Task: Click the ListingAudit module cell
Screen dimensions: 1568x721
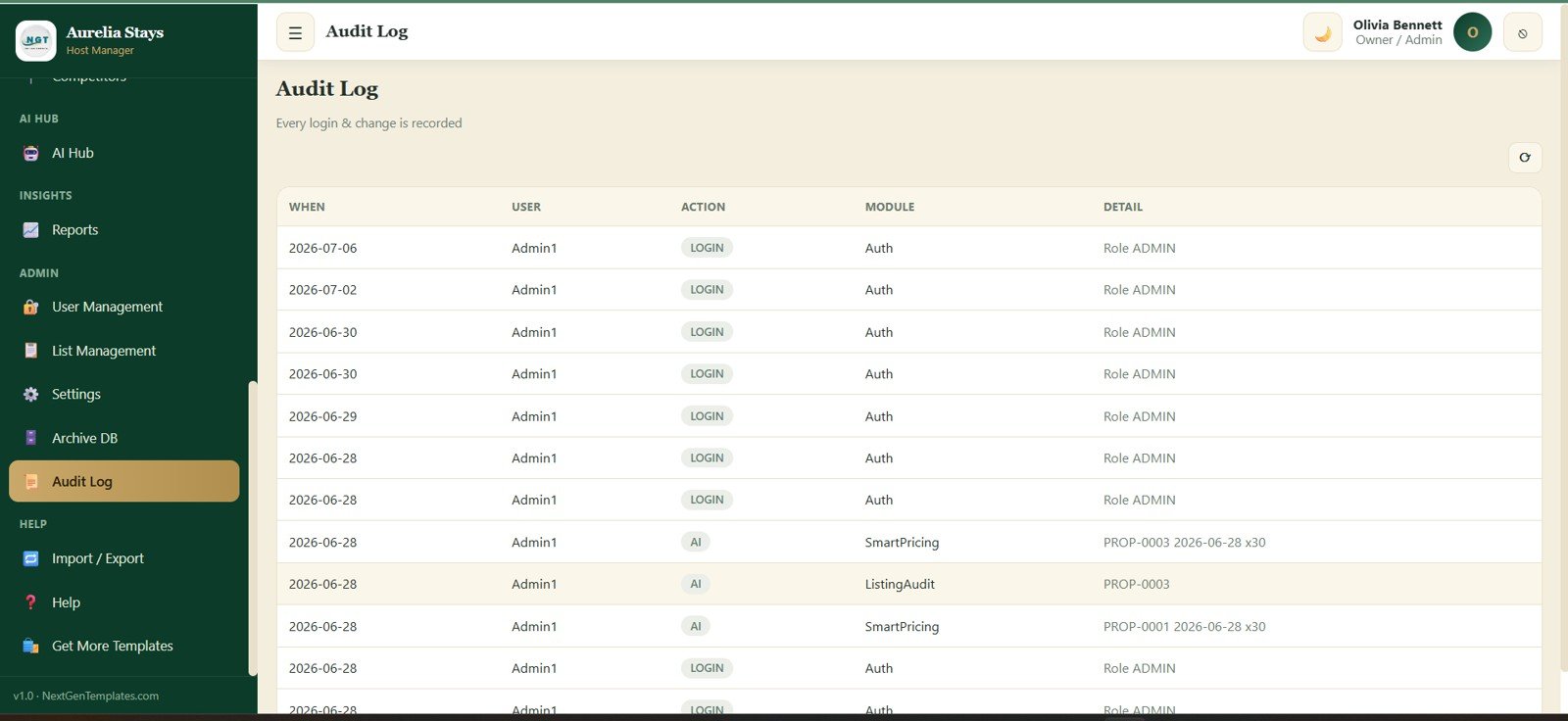Action: click(x=900, y=585)
